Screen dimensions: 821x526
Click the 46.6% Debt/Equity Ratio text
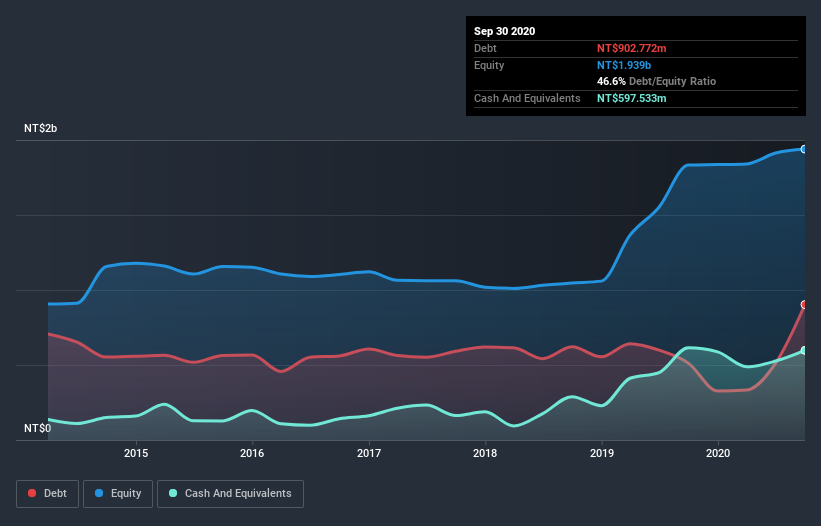656,81
